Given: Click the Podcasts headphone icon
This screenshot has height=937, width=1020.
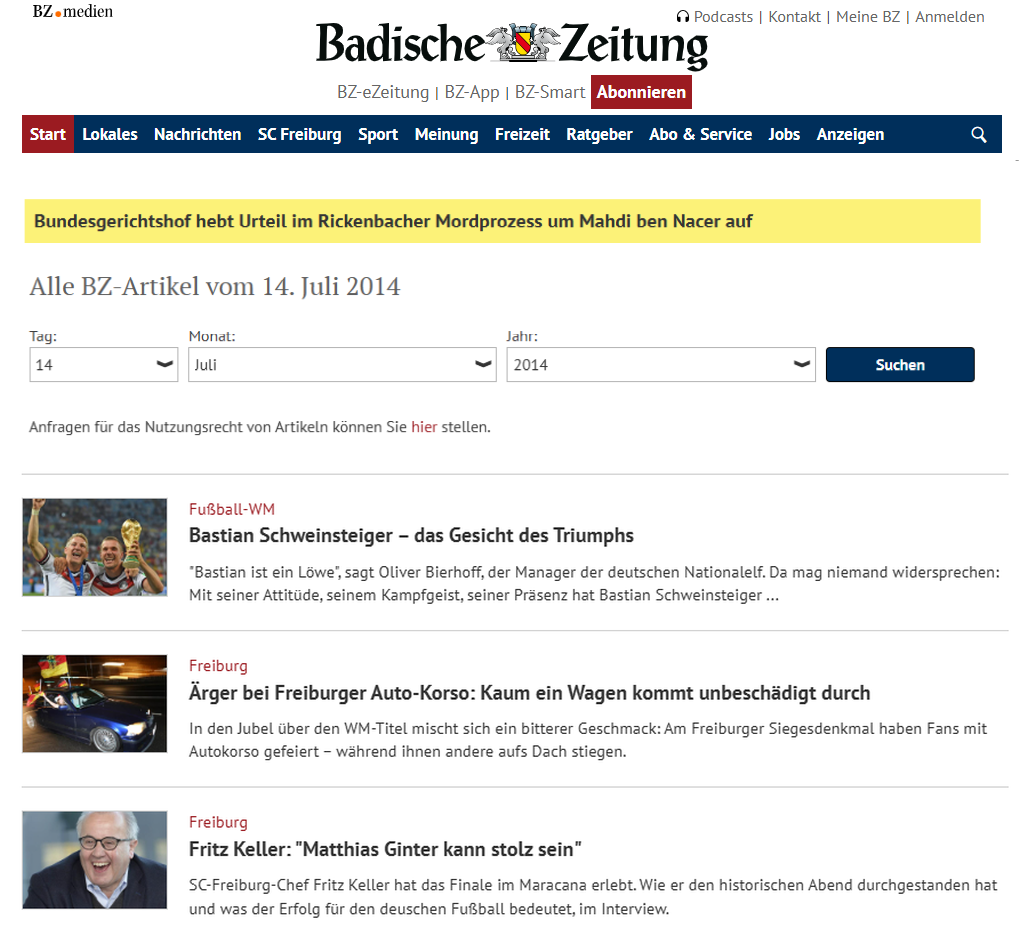Looking at the screenshot, I should tap(682, 16).
